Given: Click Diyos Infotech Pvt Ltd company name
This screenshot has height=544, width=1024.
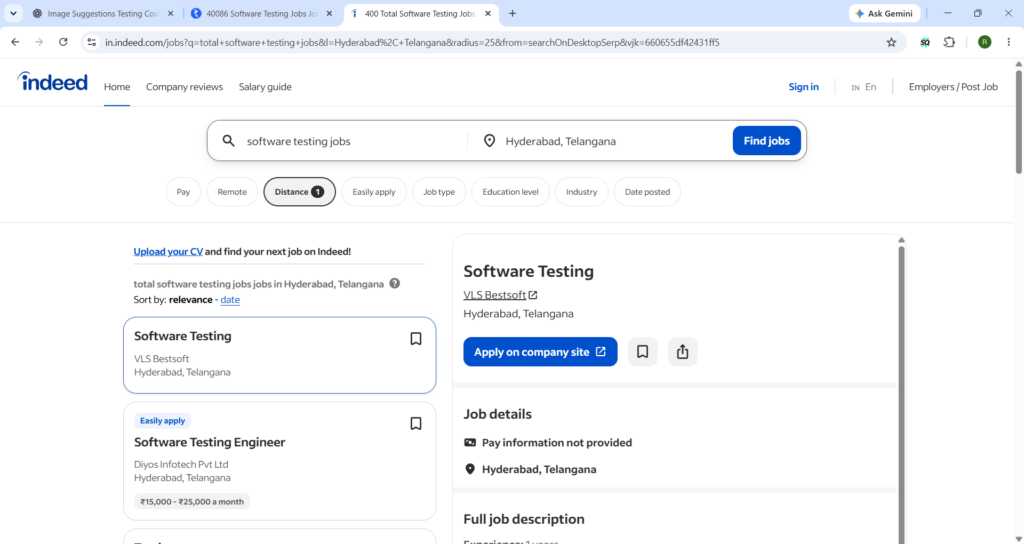Looking at the screenshot, I should [x=181, y=464].
